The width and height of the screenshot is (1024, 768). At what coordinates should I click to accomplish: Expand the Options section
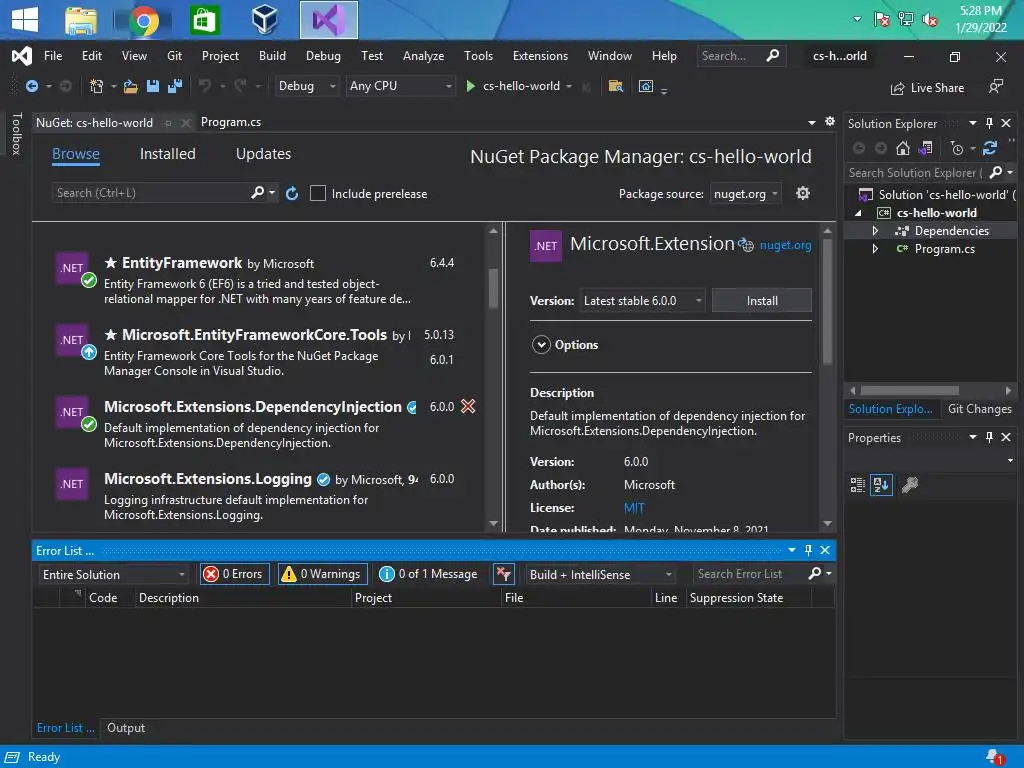coord(541,344)
